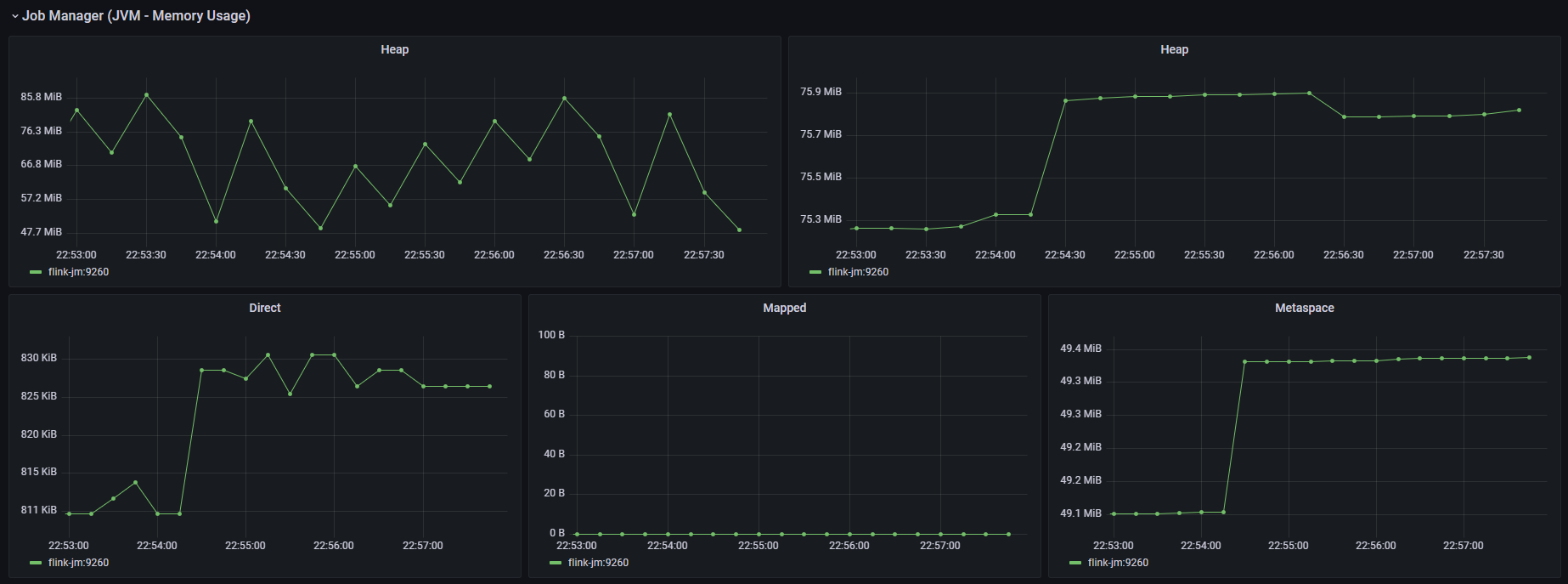Toggle flink-jm:9260 series in 75.9 MiB Heap legend
This screenshot has width=1568, height=584.
point(858,272)
